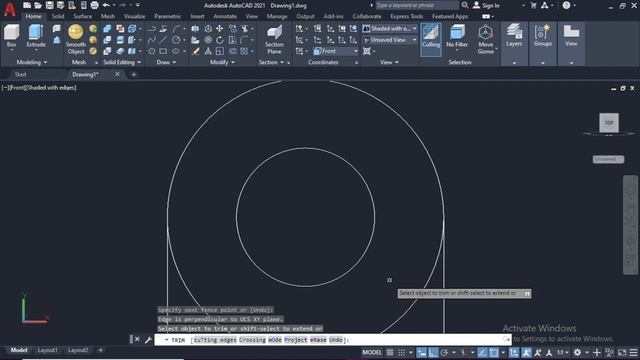Image resolution: width=640 pixels, height=360 pixels.
Task: Add a new drawing tab with plus
Action: point(134,74)
